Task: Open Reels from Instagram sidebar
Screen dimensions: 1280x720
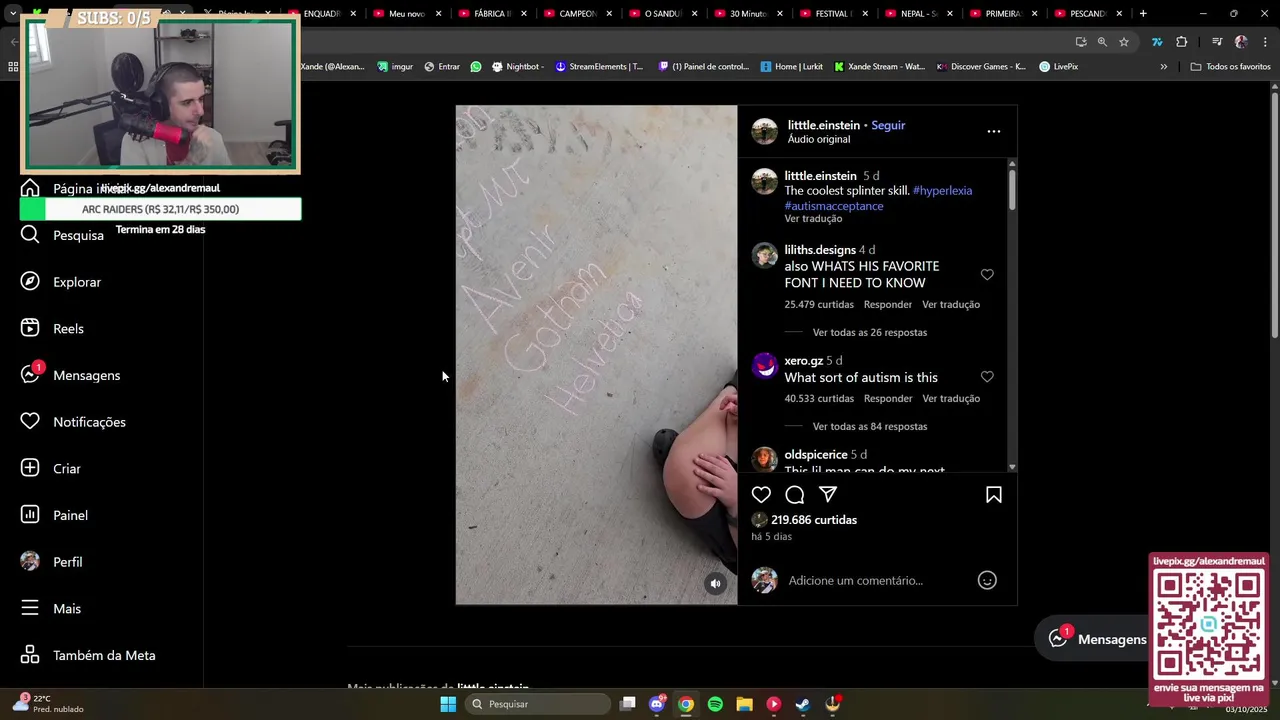Action: (x=54, y=328)
